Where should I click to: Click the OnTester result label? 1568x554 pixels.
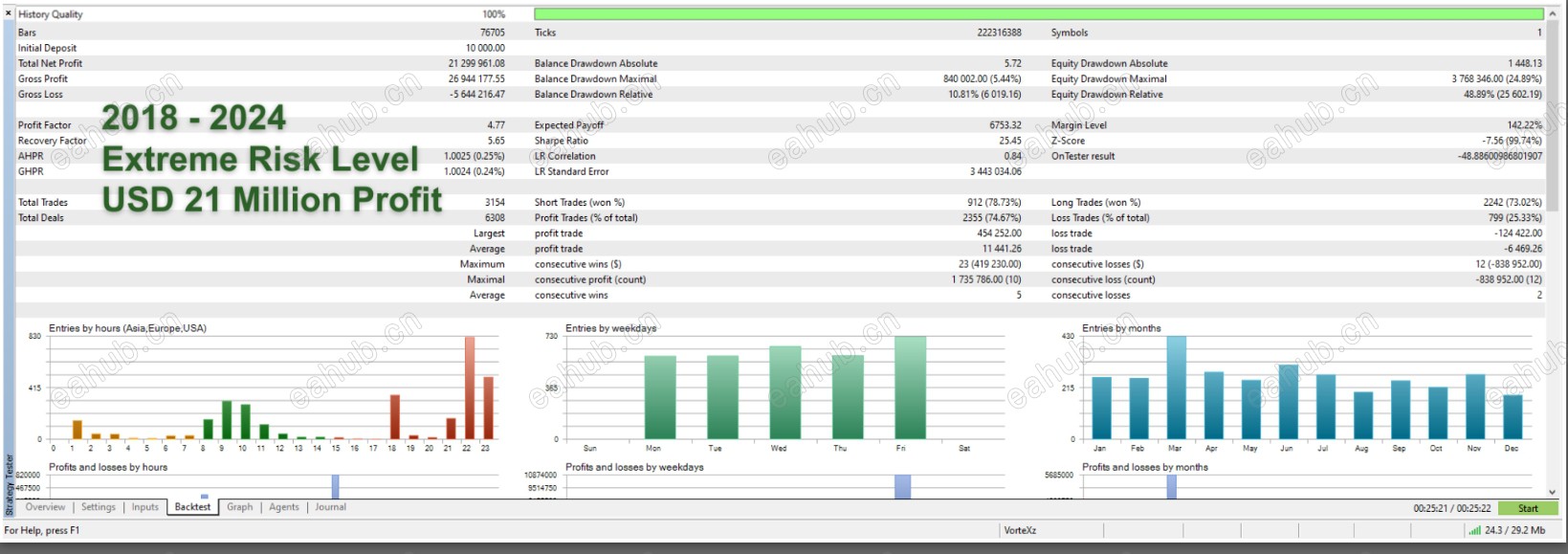1083,156
